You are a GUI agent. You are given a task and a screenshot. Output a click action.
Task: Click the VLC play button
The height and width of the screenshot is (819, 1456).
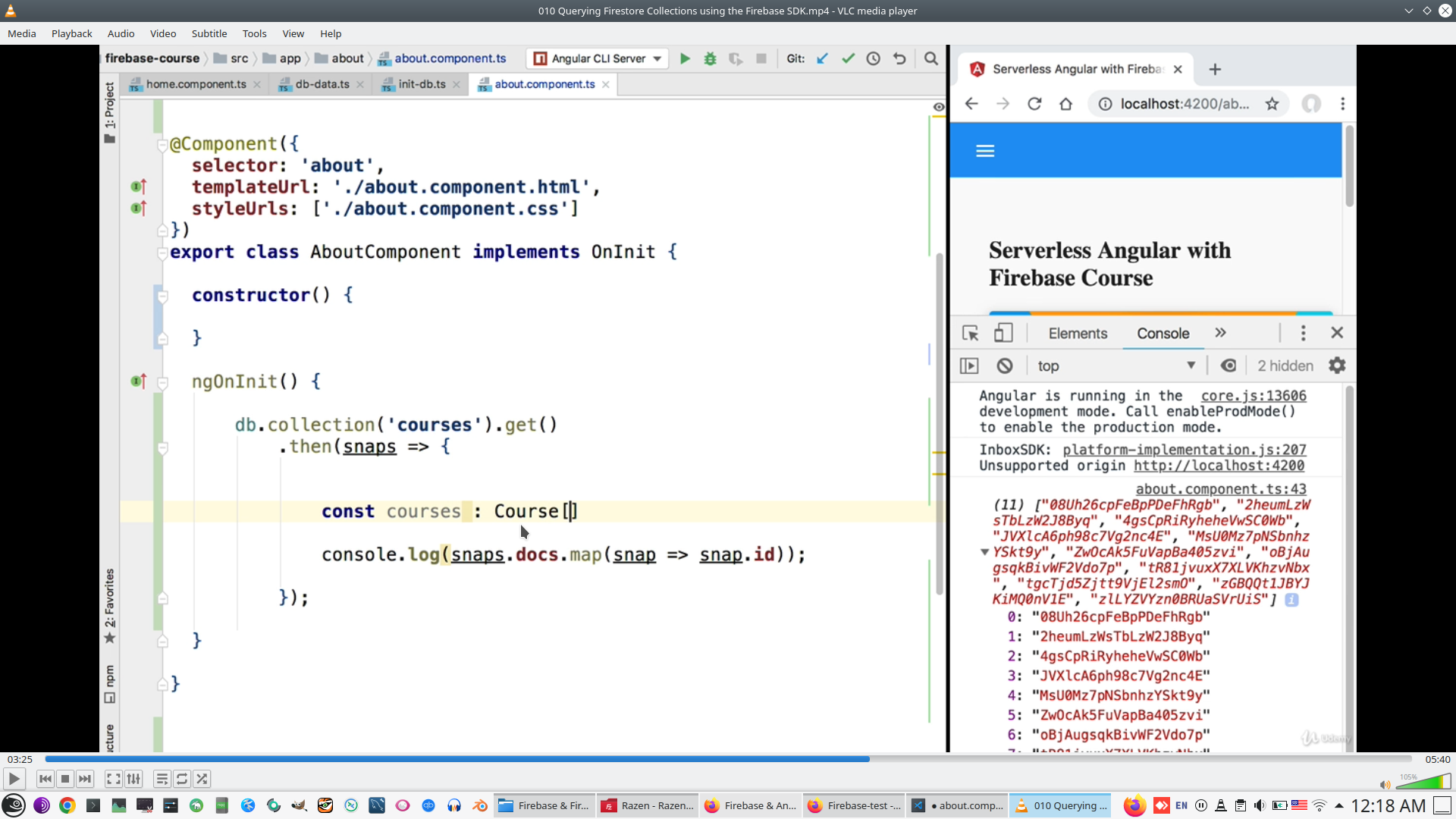[14, 779]
